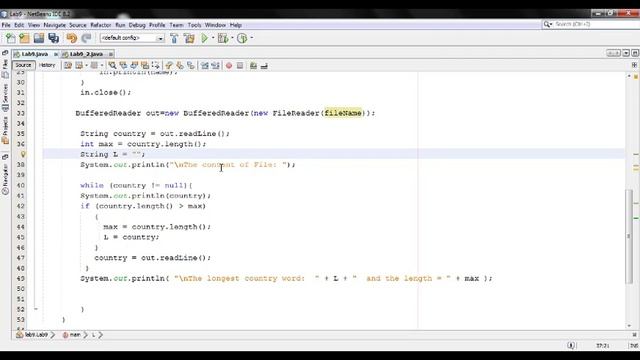Click Stop Macro Recording icon
Image resolution: width=640 pixels, height=360 pixels.
click(240, 66)
